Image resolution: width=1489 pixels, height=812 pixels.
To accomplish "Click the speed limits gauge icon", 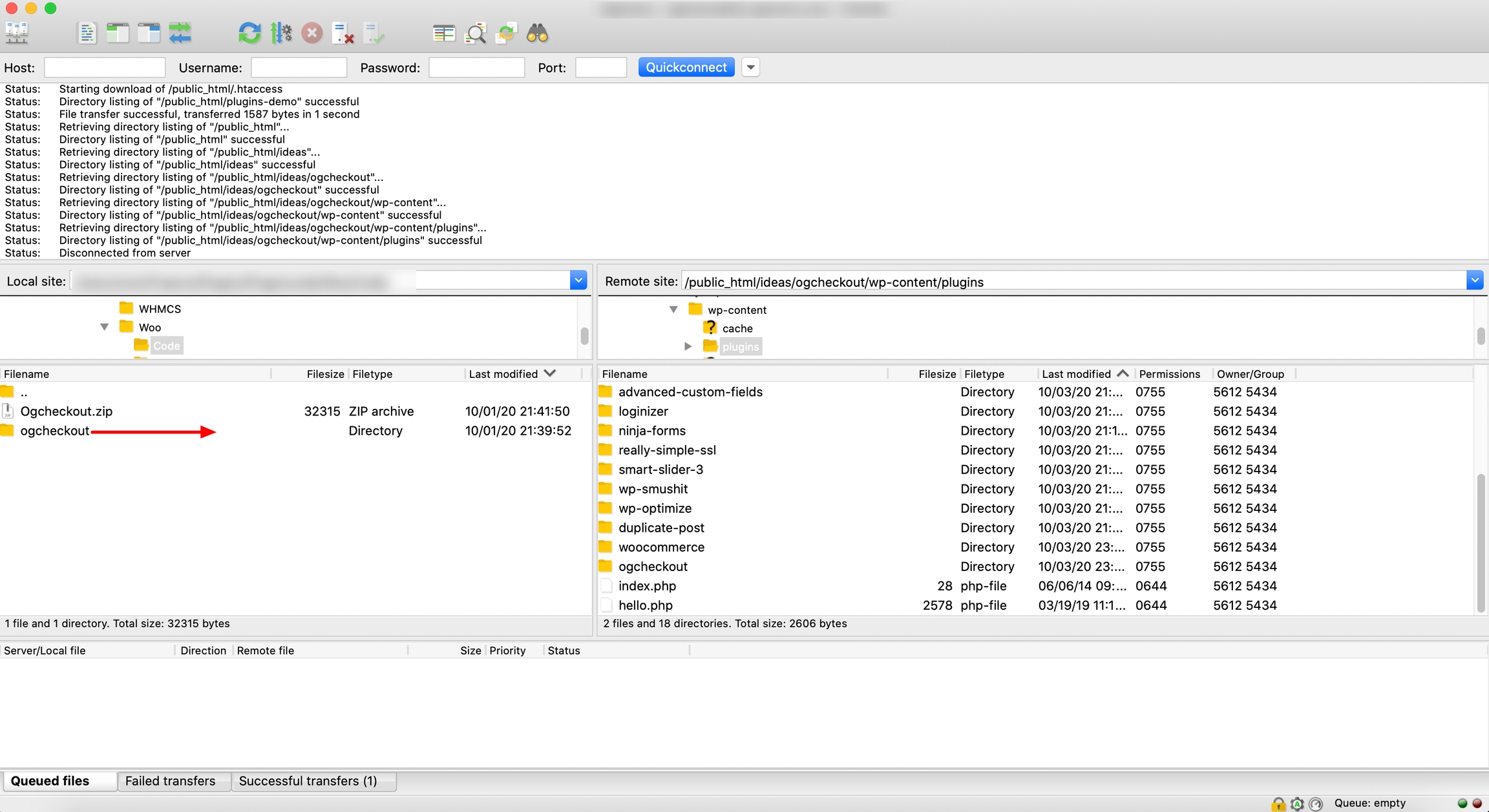I will [1316, 804].
